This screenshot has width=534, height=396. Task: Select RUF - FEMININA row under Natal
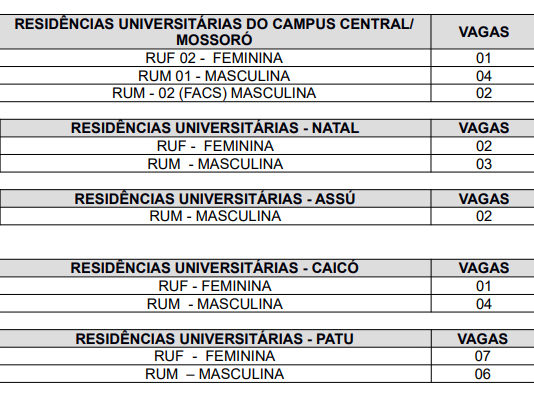coord(267,146)
